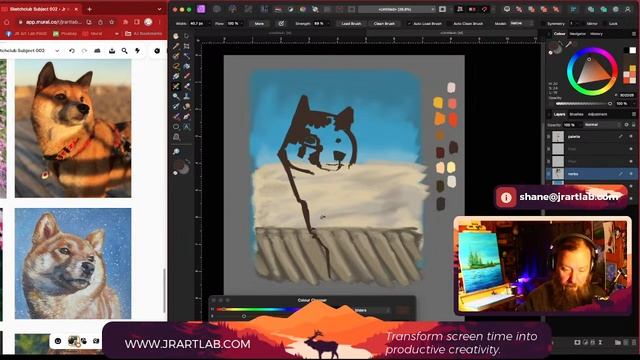The image size is (640, 360).
Task: Open the Width value dropdown
Action: click(209, 24)
